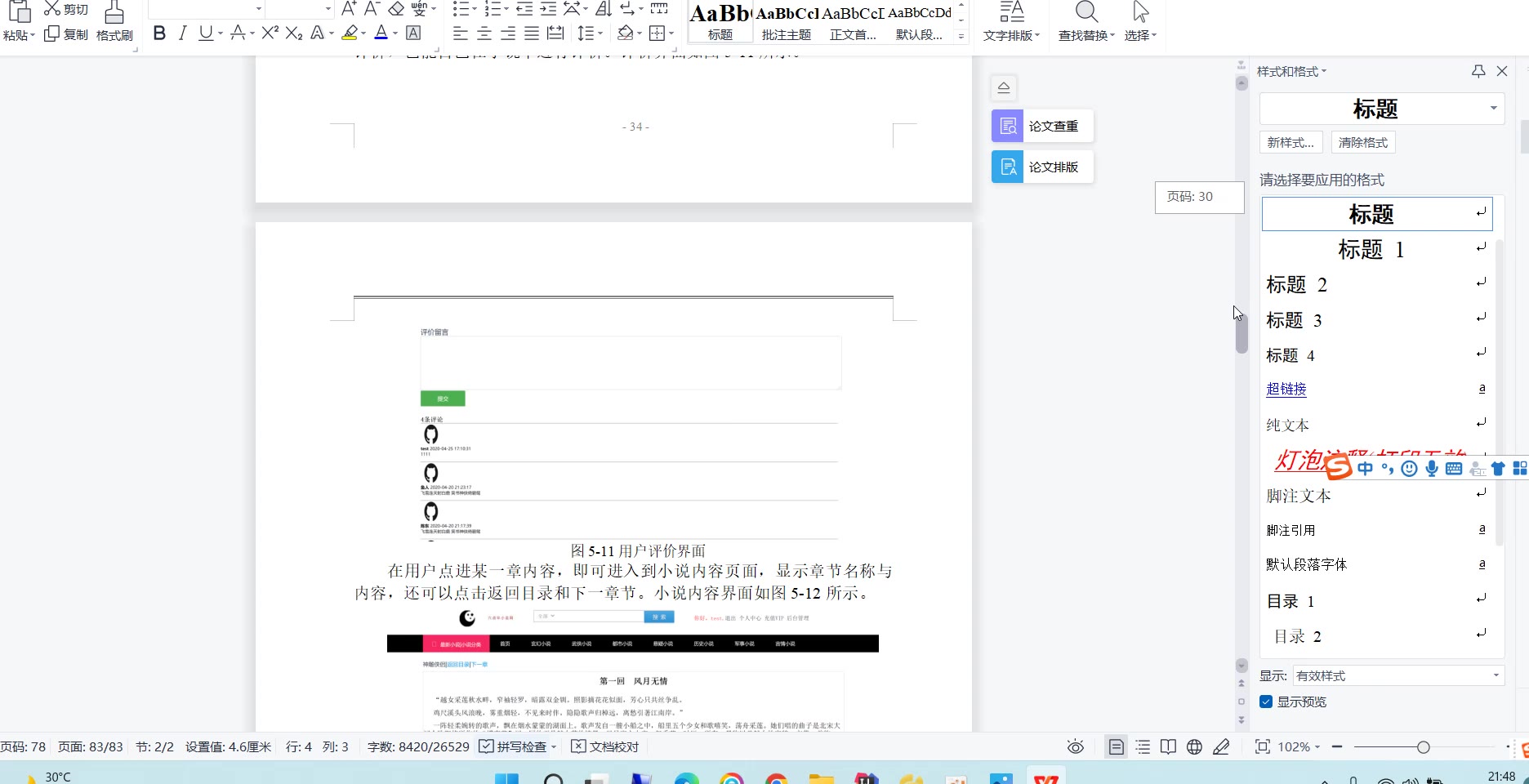
Task: Click the Copy (复制) button
Action: 65,34
